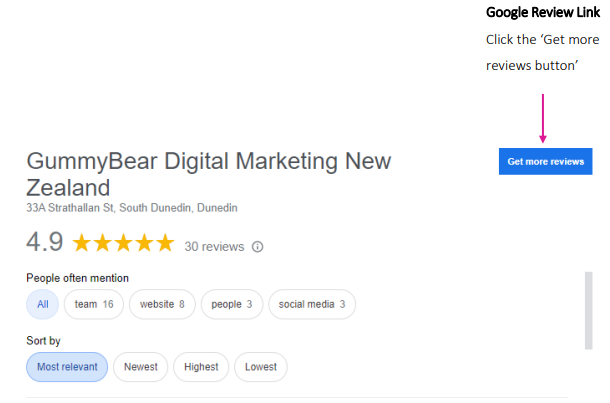Sort reviews by Most relevant
The image size is (610, 403).
(x=67, y=367)
